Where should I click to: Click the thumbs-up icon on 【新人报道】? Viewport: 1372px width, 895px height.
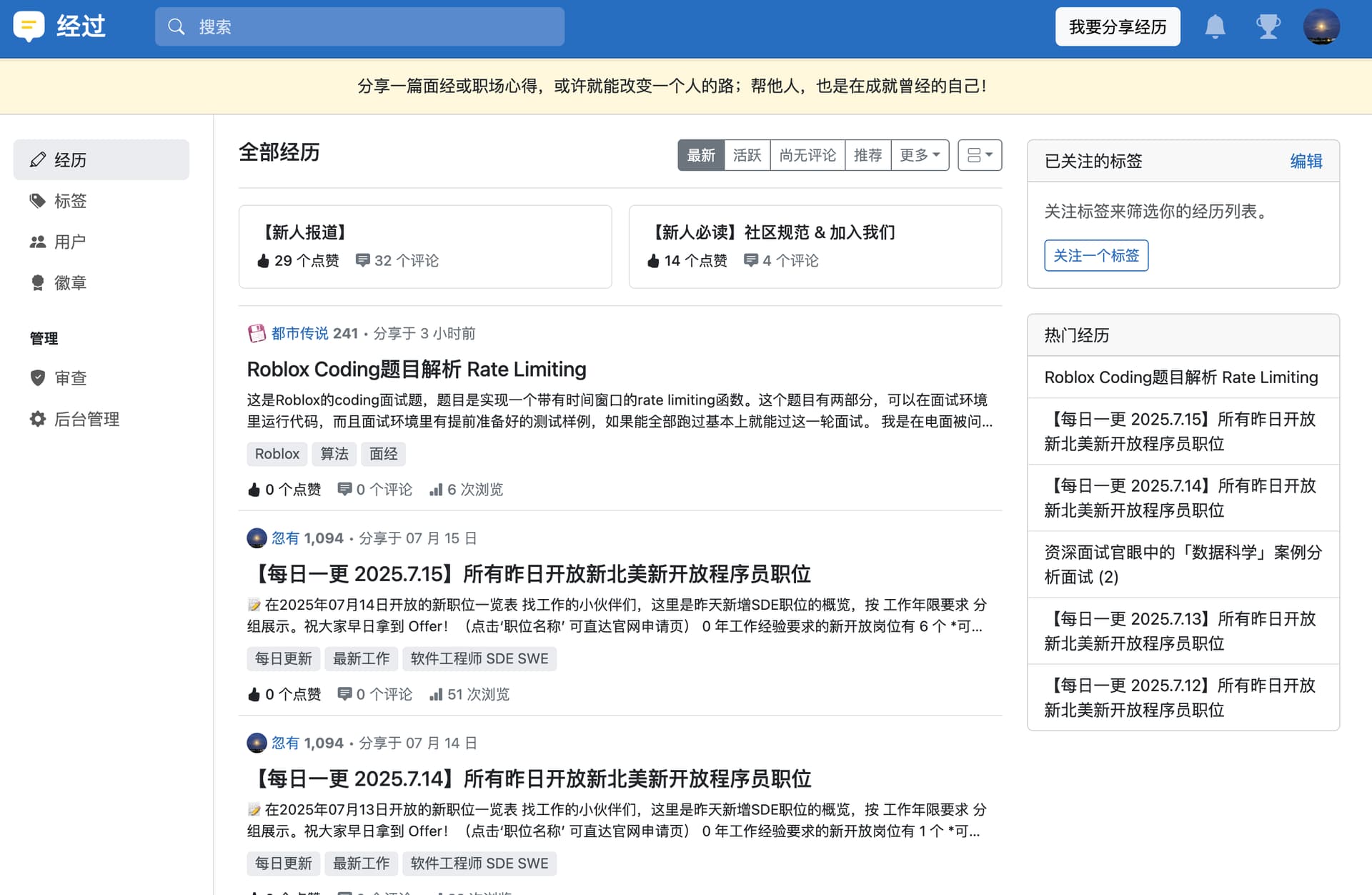[x=263, y=261]
